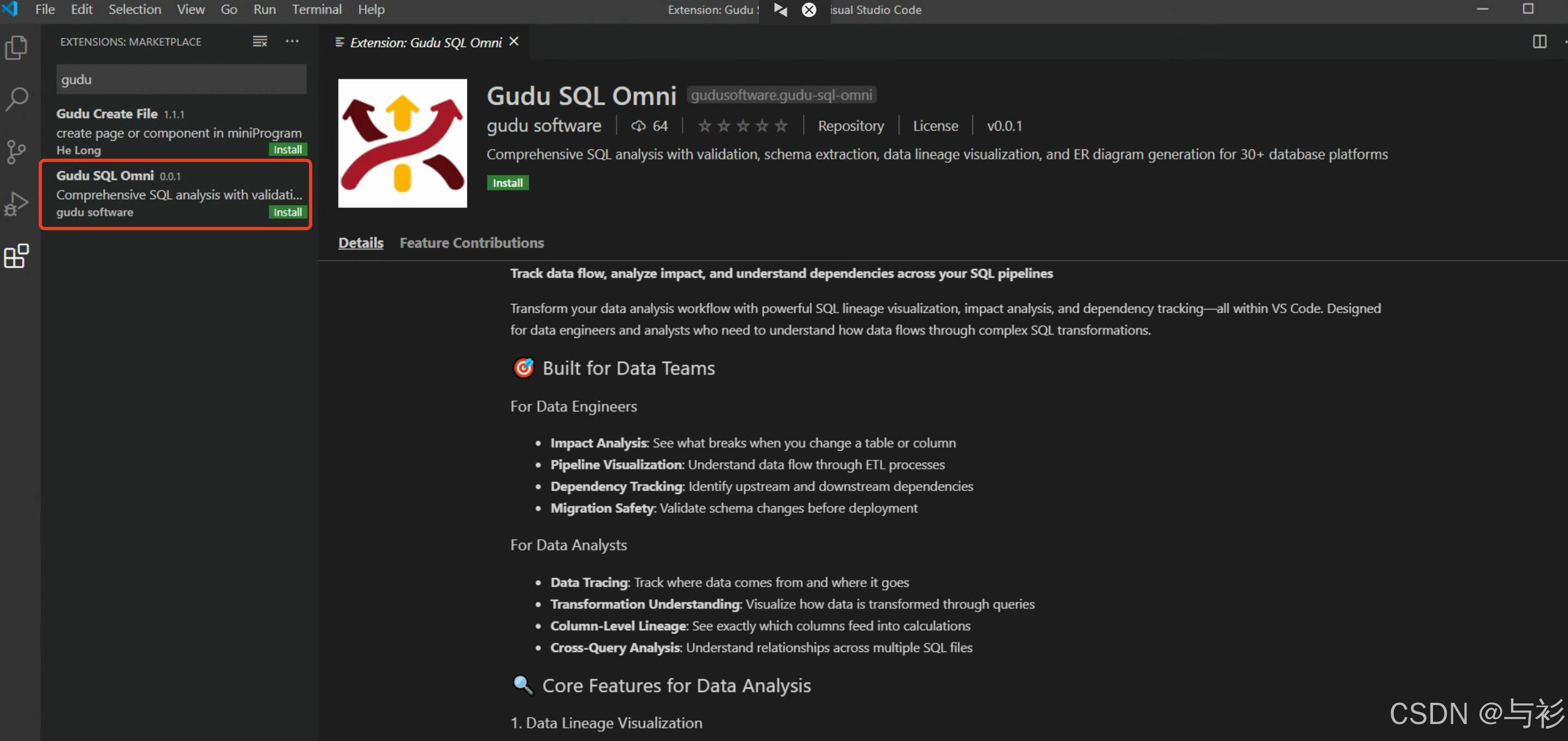Select the Details tab
This screenshot has height=741, width=1568.
click(360, 243)
